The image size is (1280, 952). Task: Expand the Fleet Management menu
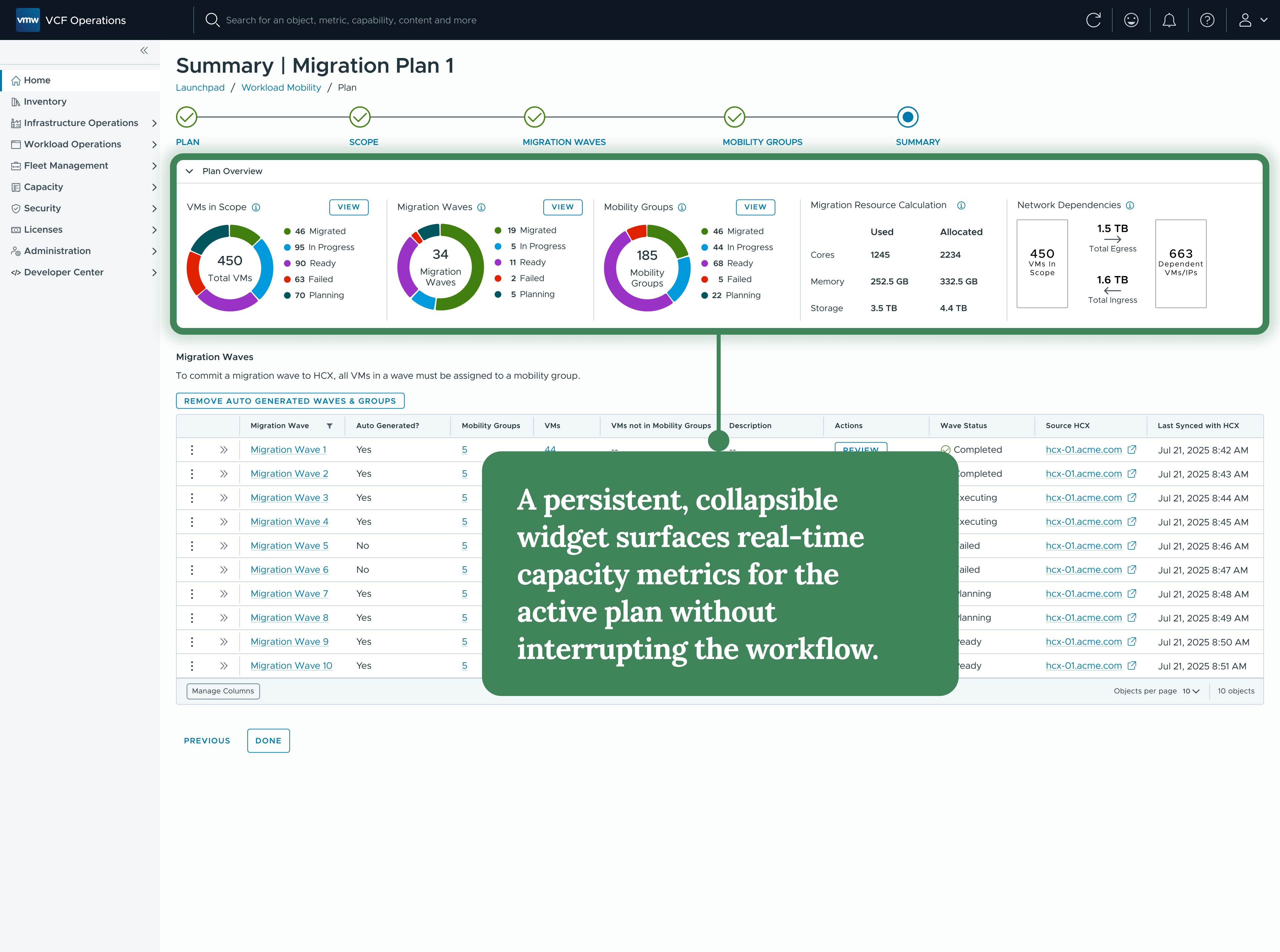point(154,165)
